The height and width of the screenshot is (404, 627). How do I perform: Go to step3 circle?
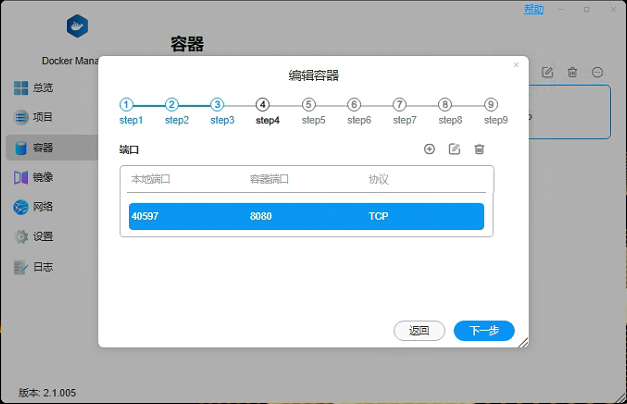[217, 105]
